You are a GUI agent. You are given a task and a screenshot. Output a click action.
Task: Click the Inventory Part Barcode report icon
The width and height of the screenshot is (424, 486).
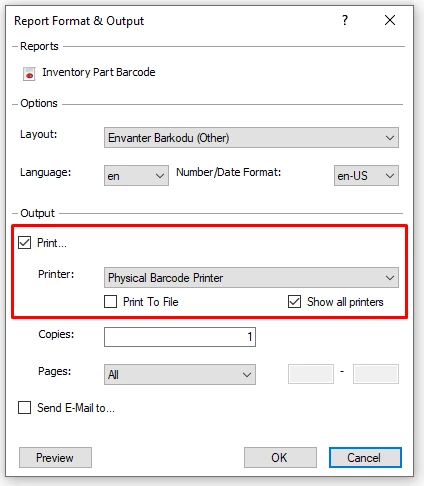click(29, 74)
